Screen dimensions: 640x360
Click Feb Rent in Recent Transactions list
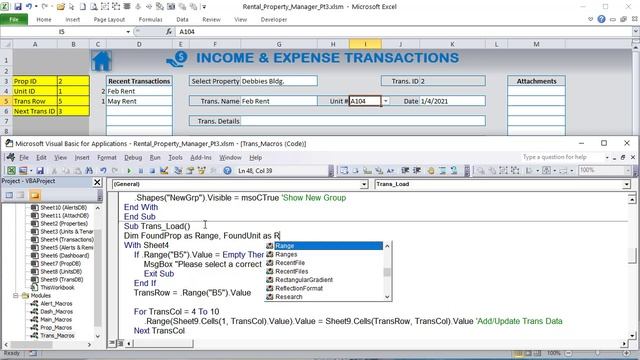click(139, 91)
